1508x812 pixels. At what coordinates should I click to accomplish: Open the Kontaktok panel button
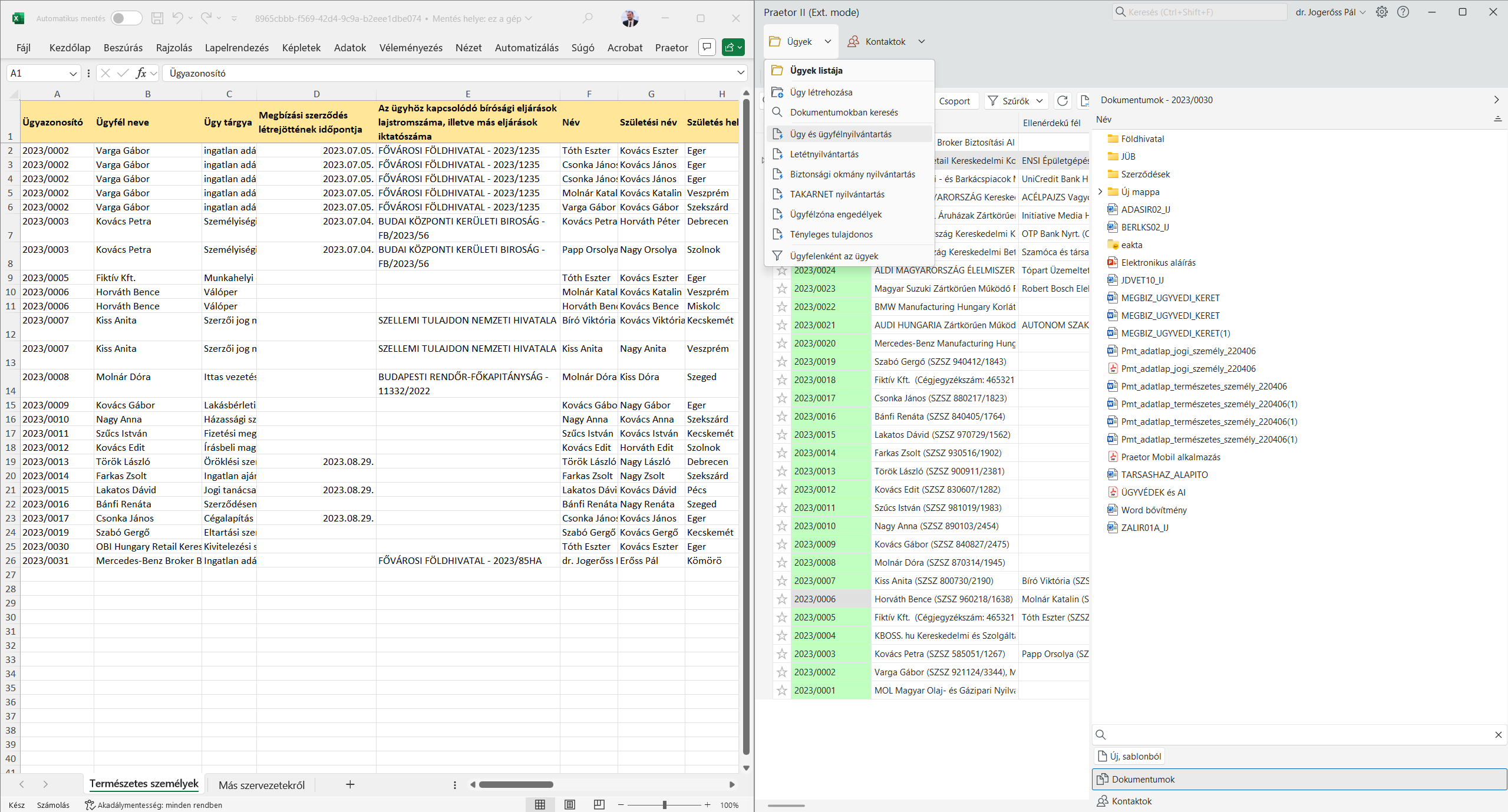[1131, 801]
